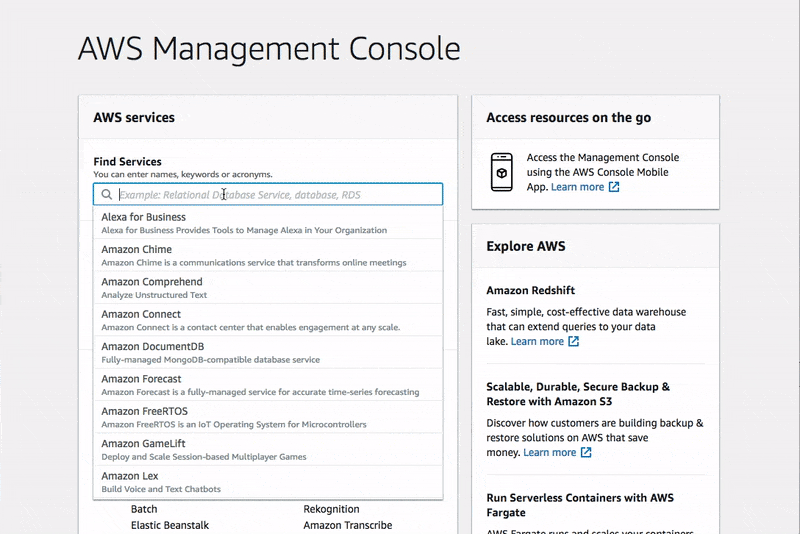Focus the Find Services search field
800x534 pixels.
(x=268, y=194)
